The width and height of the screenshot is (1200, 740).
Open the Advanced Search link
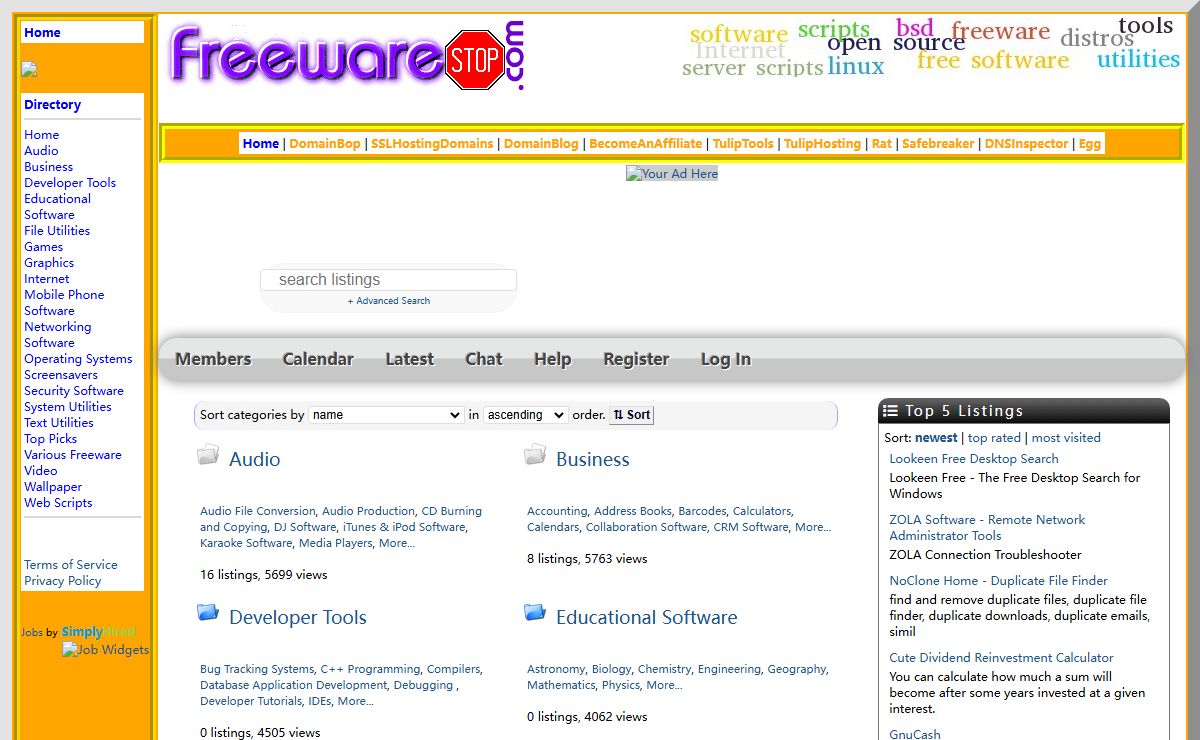click(389, 301)
